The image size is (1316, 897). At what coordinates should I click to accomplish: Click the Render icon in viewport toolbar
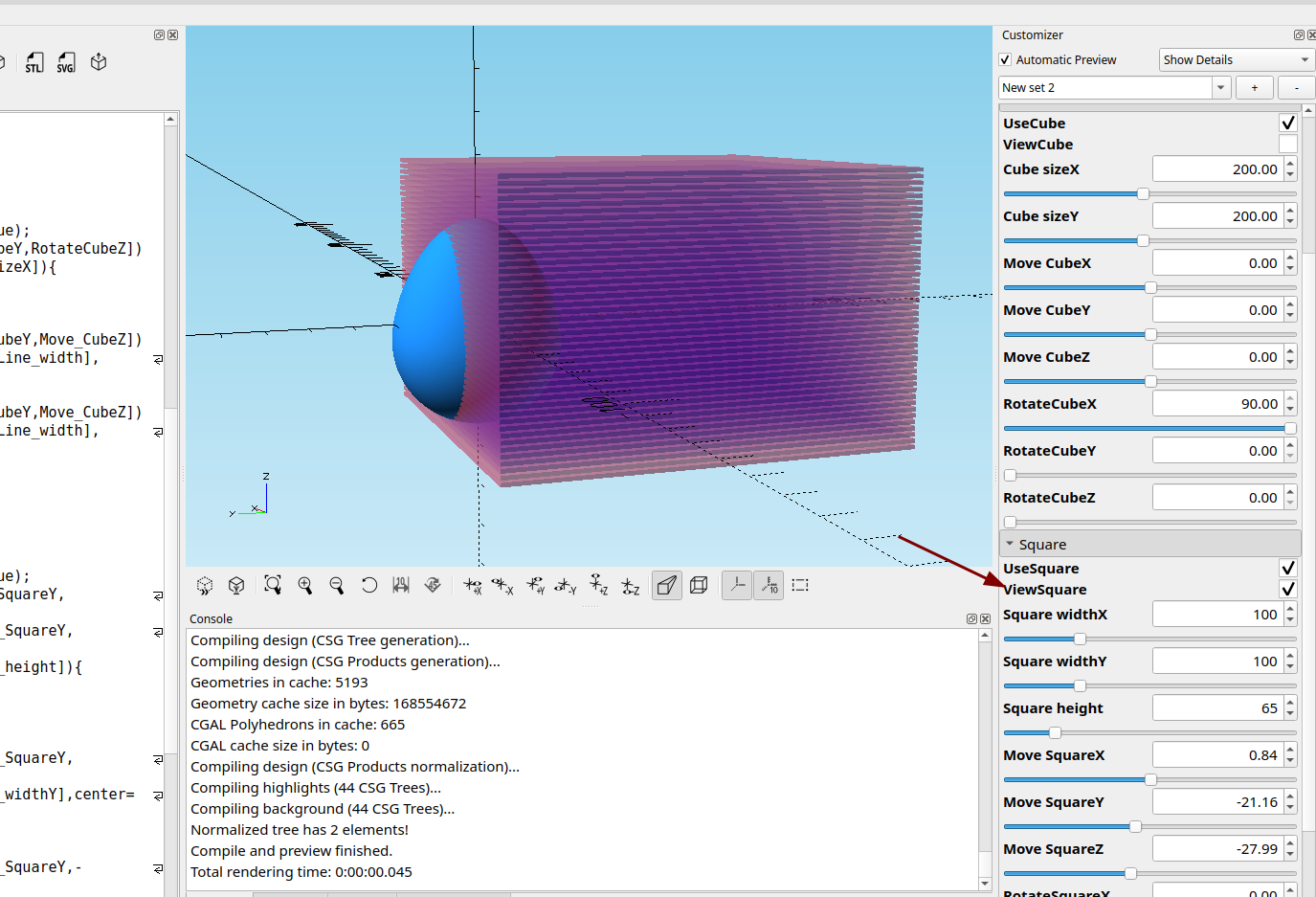tap(236, 585)
